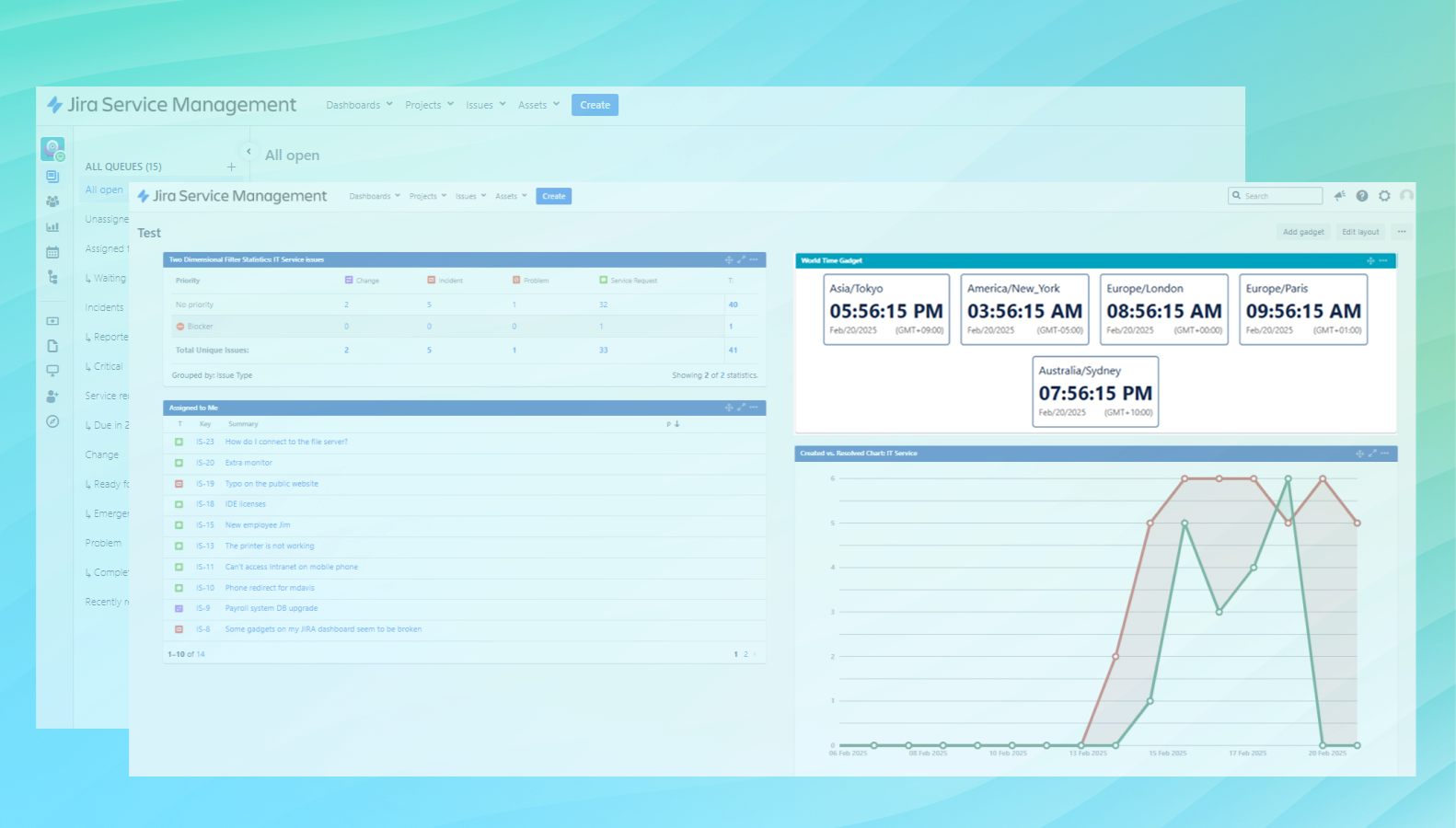Open the Customers people icon in sidebar
Image resolution: width=1456 pixels, height=828 pixels.
[x=52, y=201]
